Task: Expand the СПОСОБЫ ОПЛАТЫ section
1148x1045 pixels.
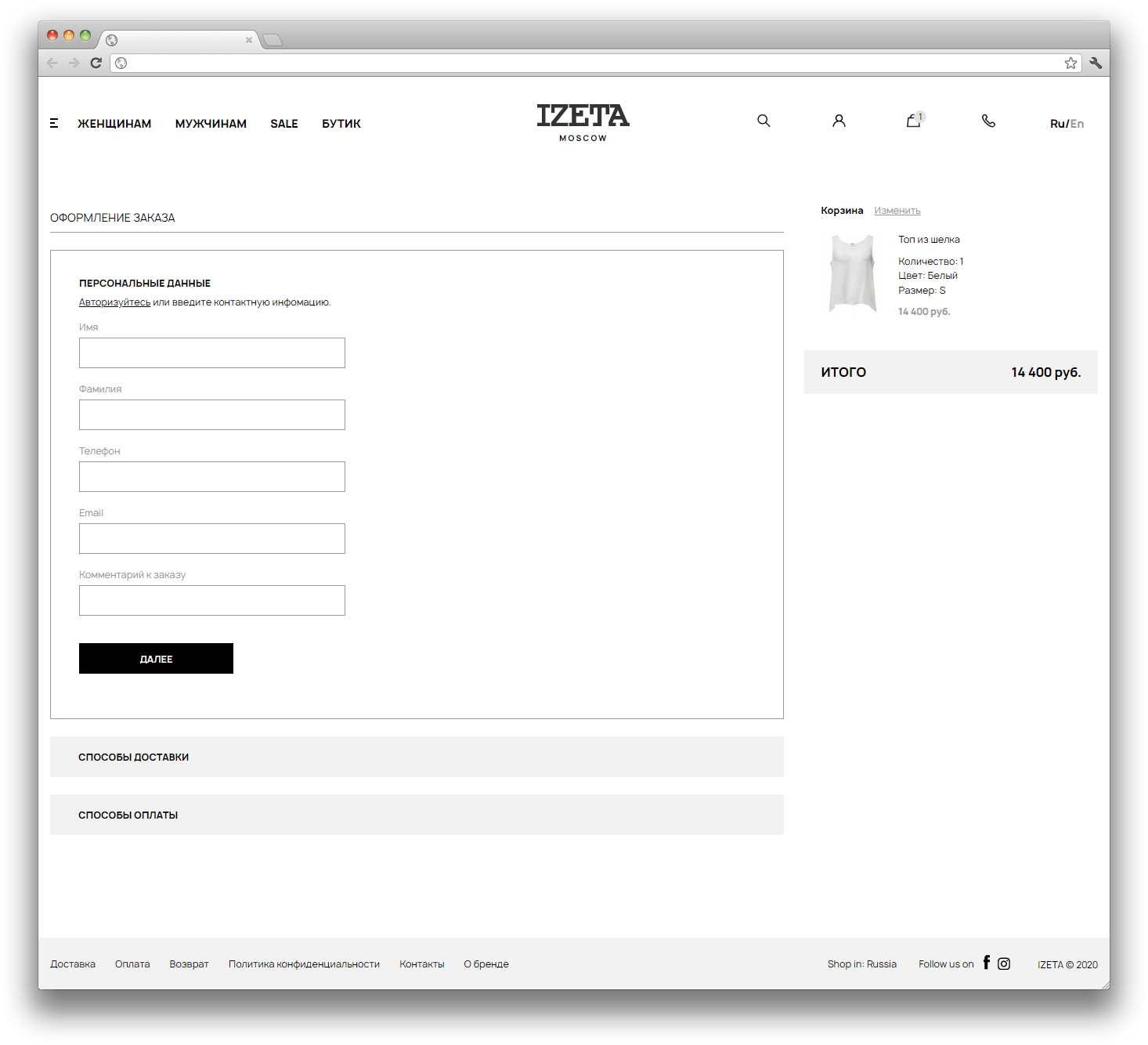Action: 417,815
